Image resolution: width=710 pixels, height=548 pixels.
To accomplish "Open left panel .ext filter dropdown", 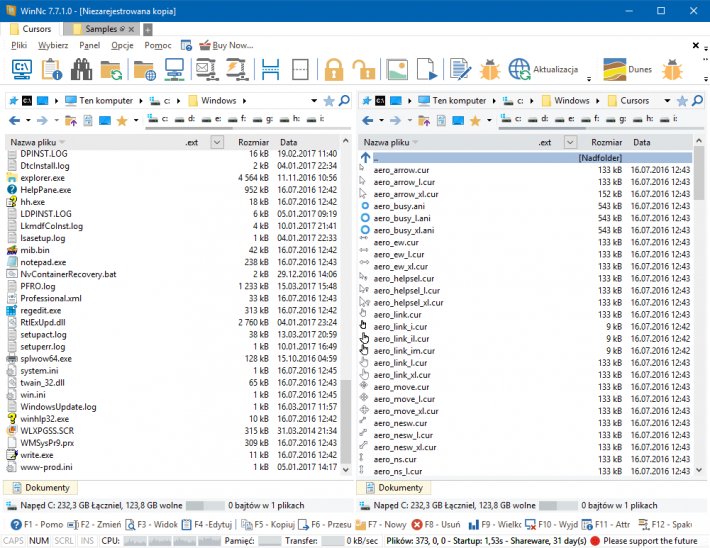I will (217, 142).
